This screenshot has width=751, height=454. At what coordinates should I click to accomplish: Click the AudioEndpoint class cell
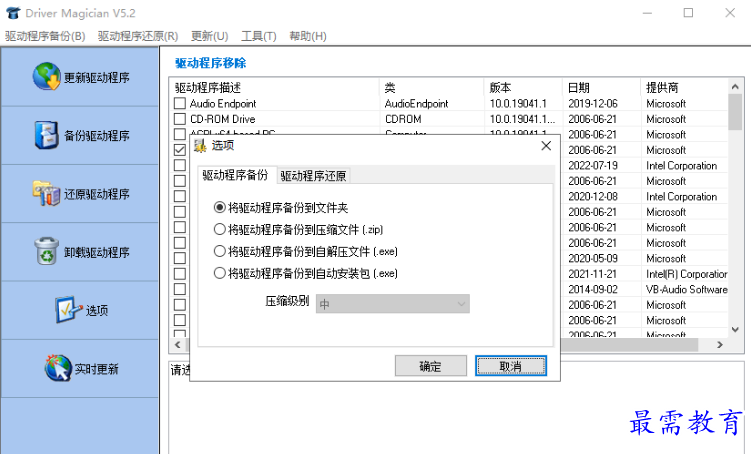point(416,103)
